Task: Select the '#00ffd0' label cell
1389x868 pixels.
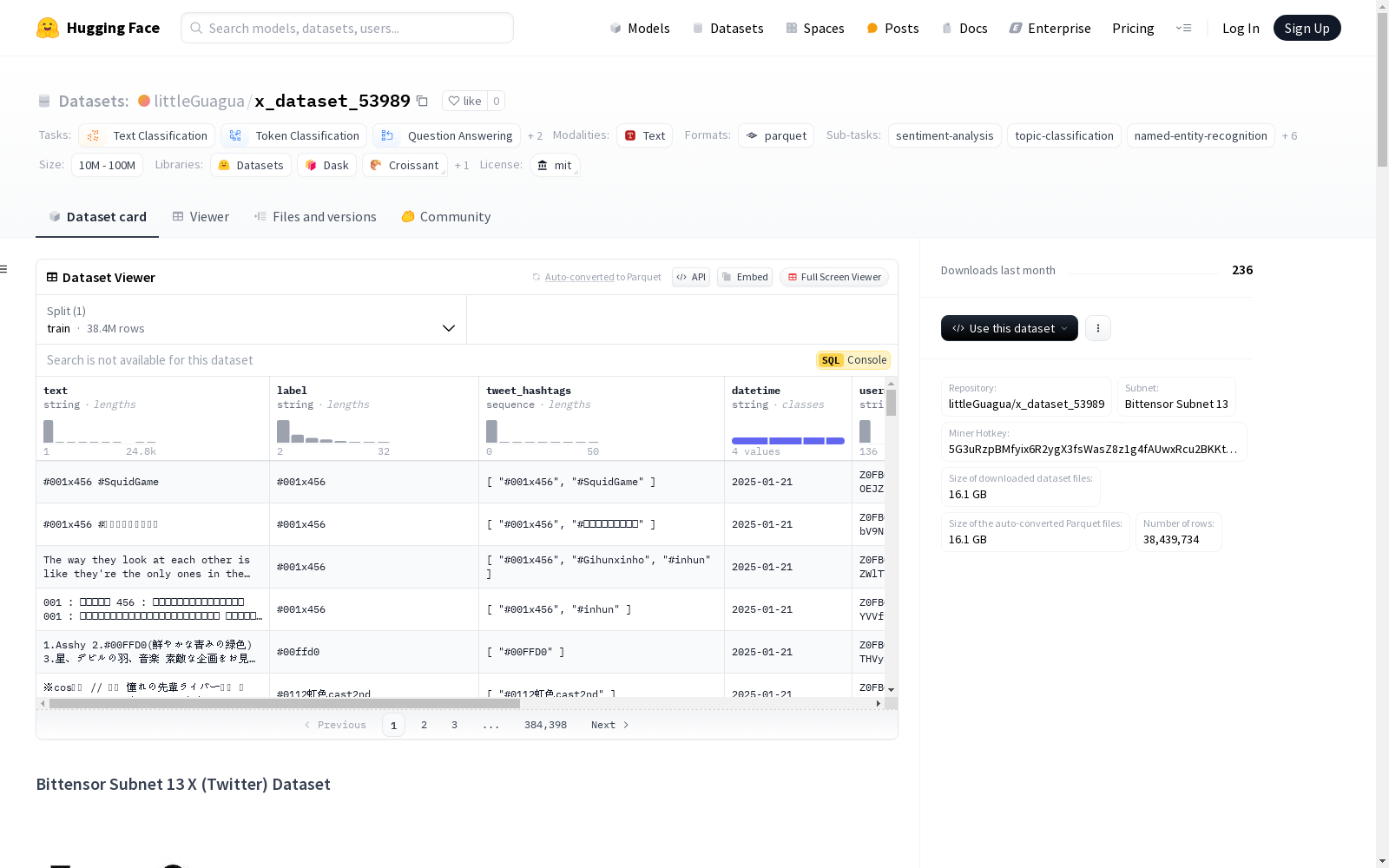Action: pos(374,652)
